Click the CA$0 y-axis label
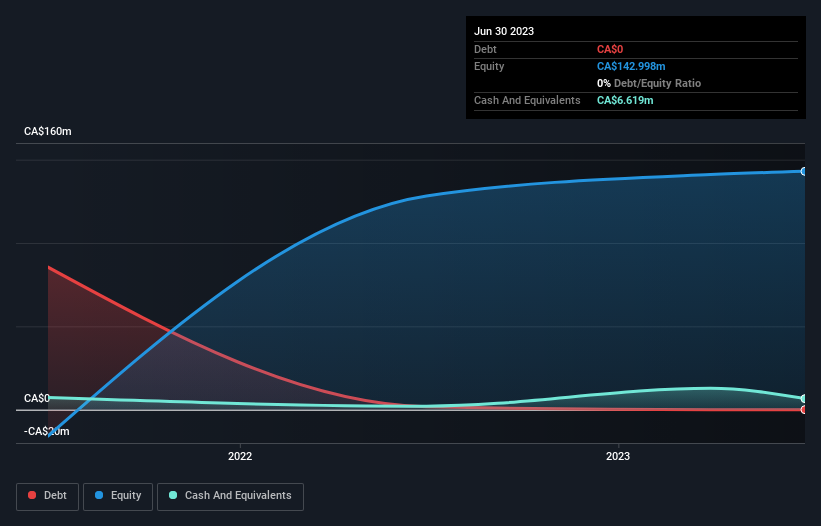The height and width of the screenshot is (526, 821). tap(37, 398)
